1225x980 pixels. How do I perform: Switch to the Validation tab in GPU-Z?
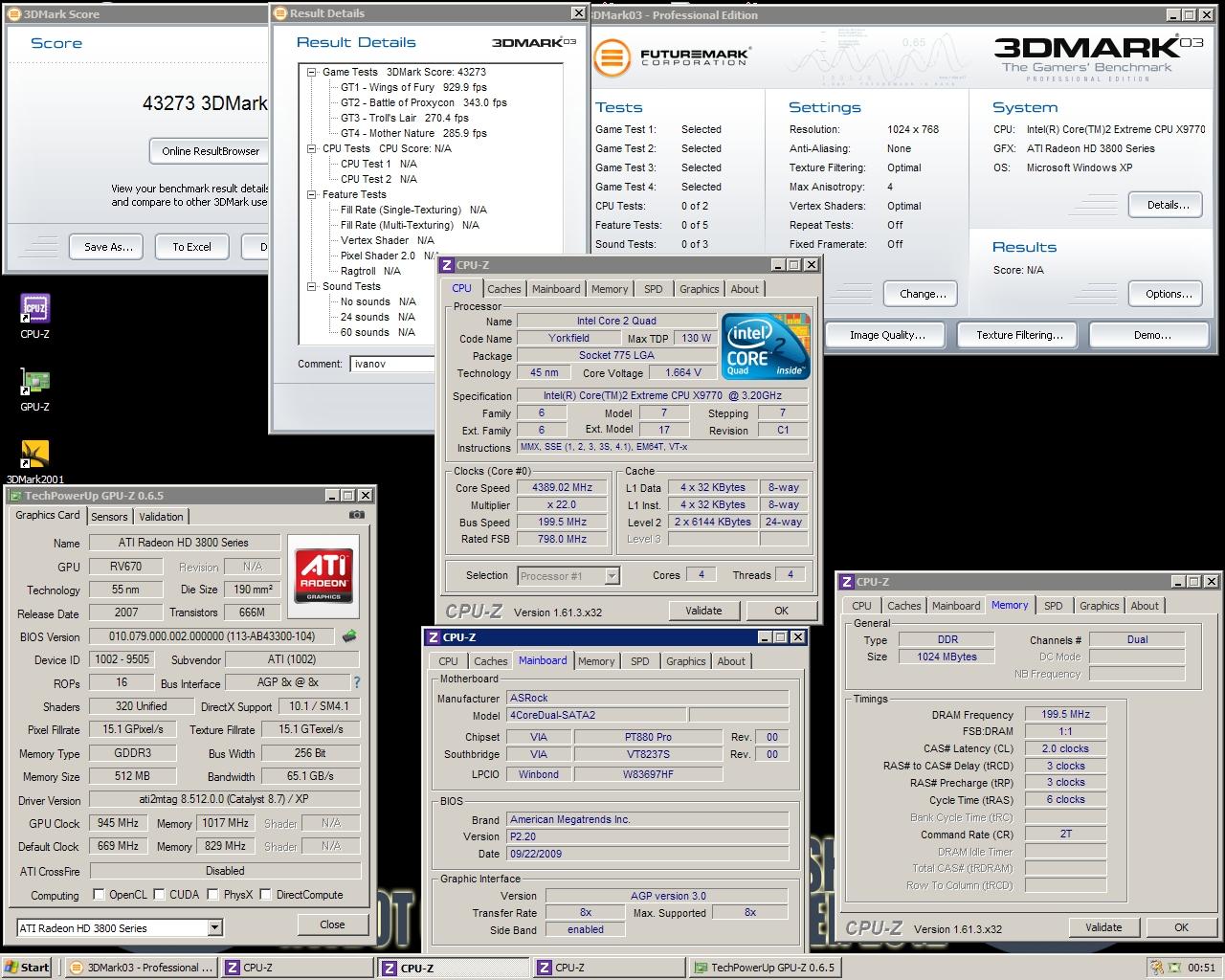[x=161, y=517]
